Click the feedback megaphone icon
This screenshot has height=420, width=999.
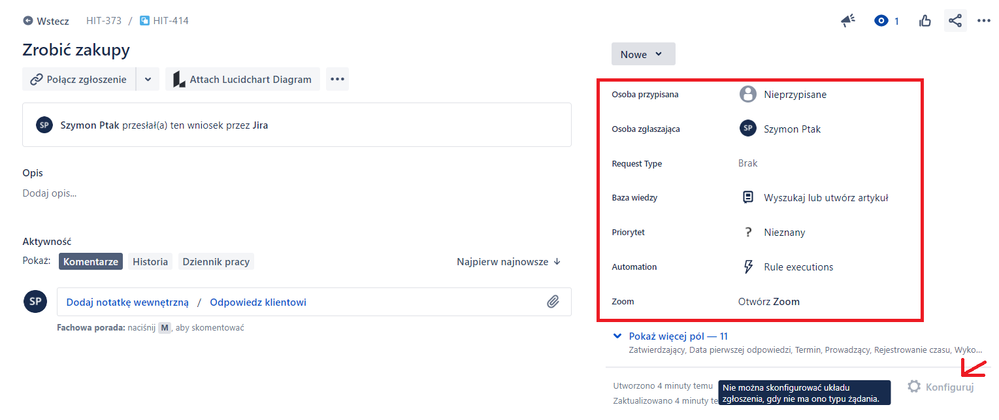click(x=847, y=21)
